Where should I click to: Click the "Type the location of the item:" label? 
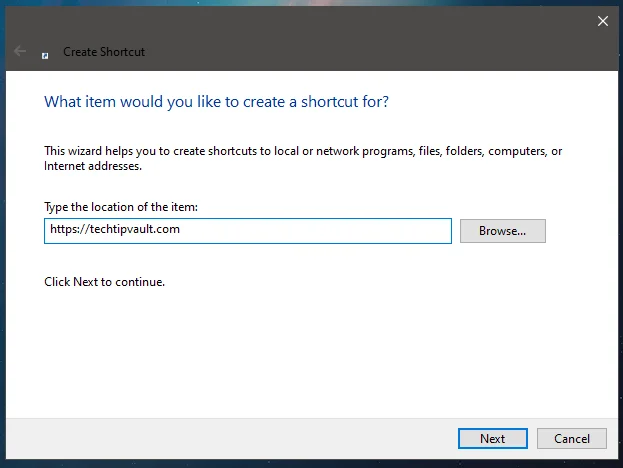(x=121, y=207)
